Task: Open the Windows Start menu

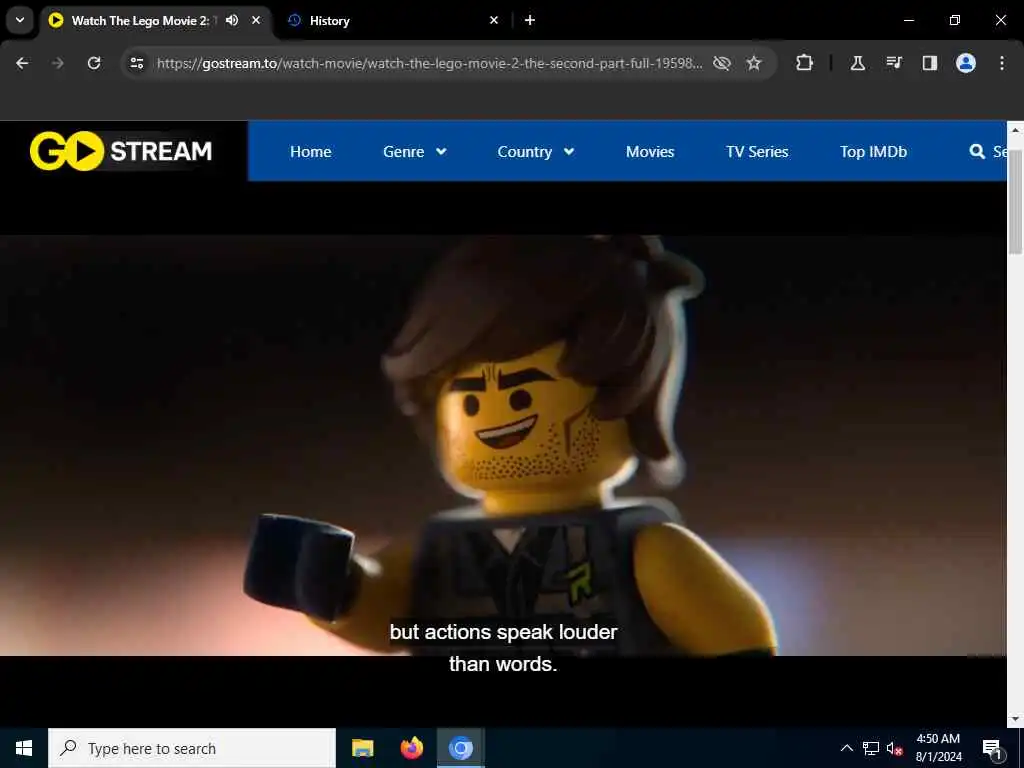Action: point(24,748)
